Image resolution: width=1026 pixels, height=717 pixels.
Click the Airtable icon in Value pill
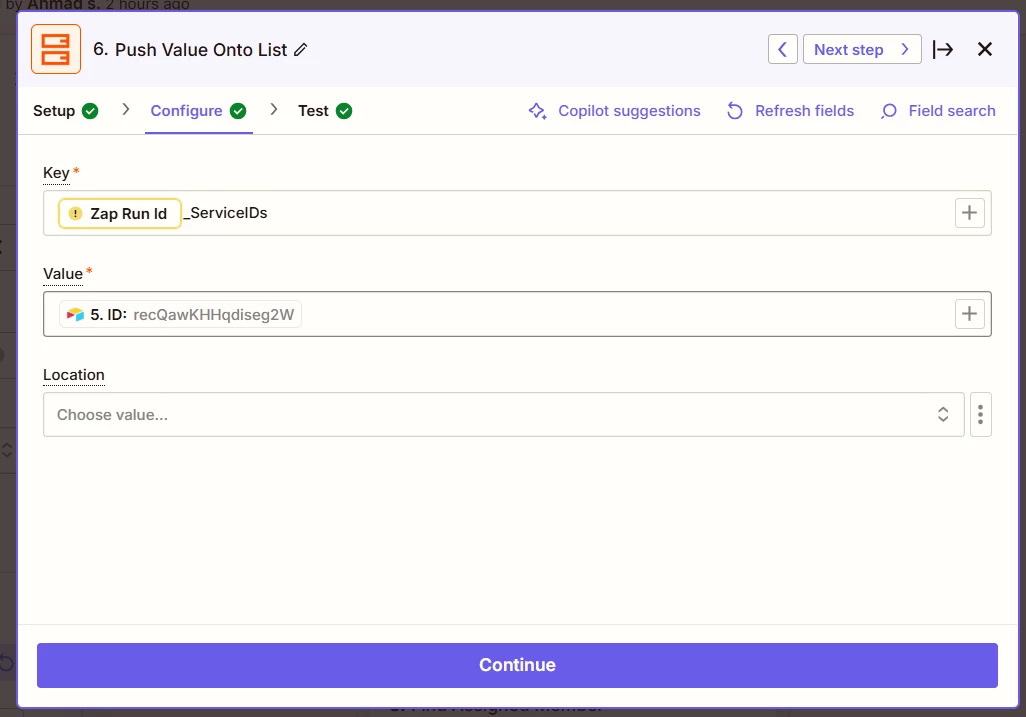coord(75,315)
